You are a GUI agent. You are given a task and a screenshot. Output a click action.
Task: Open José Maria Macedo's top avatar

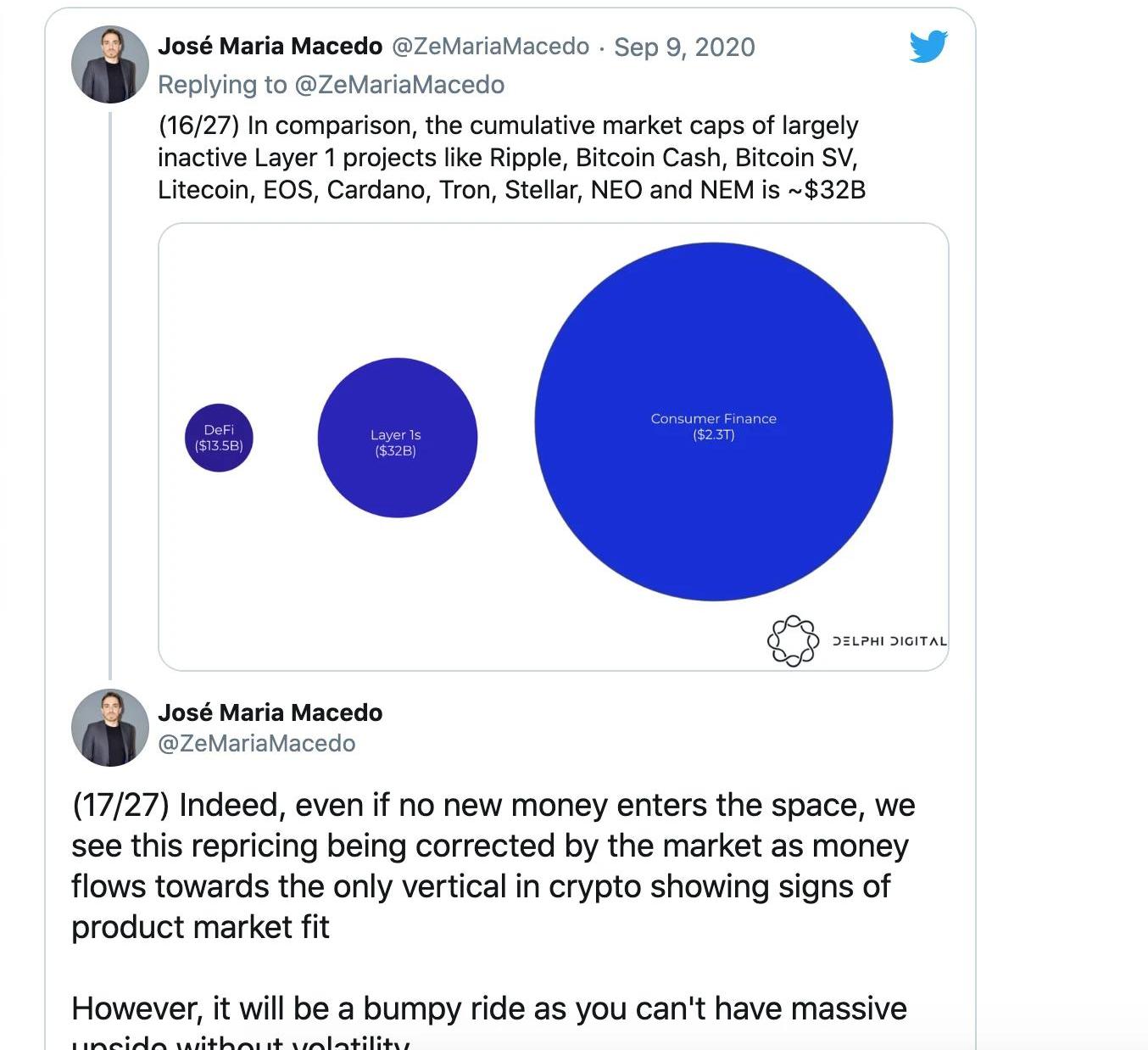coord(110,64)
